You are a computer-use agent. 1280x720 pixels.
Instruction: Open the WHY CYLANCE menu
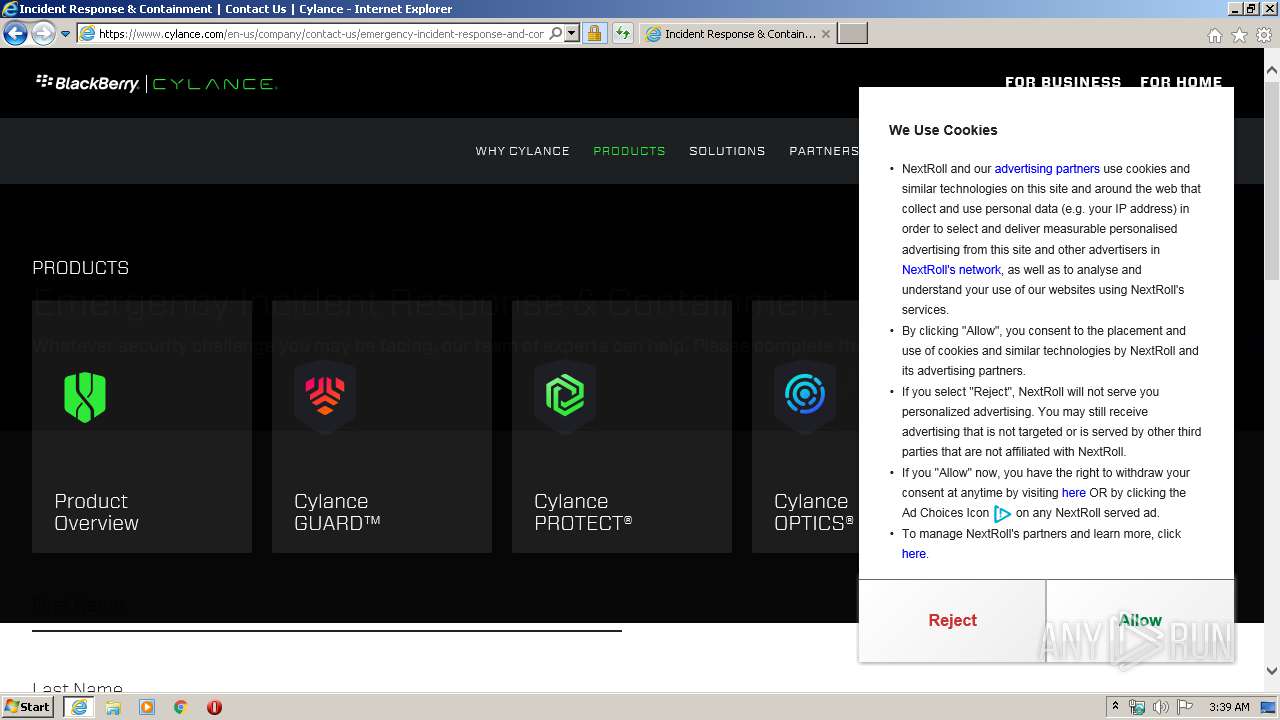pos(522,151)
